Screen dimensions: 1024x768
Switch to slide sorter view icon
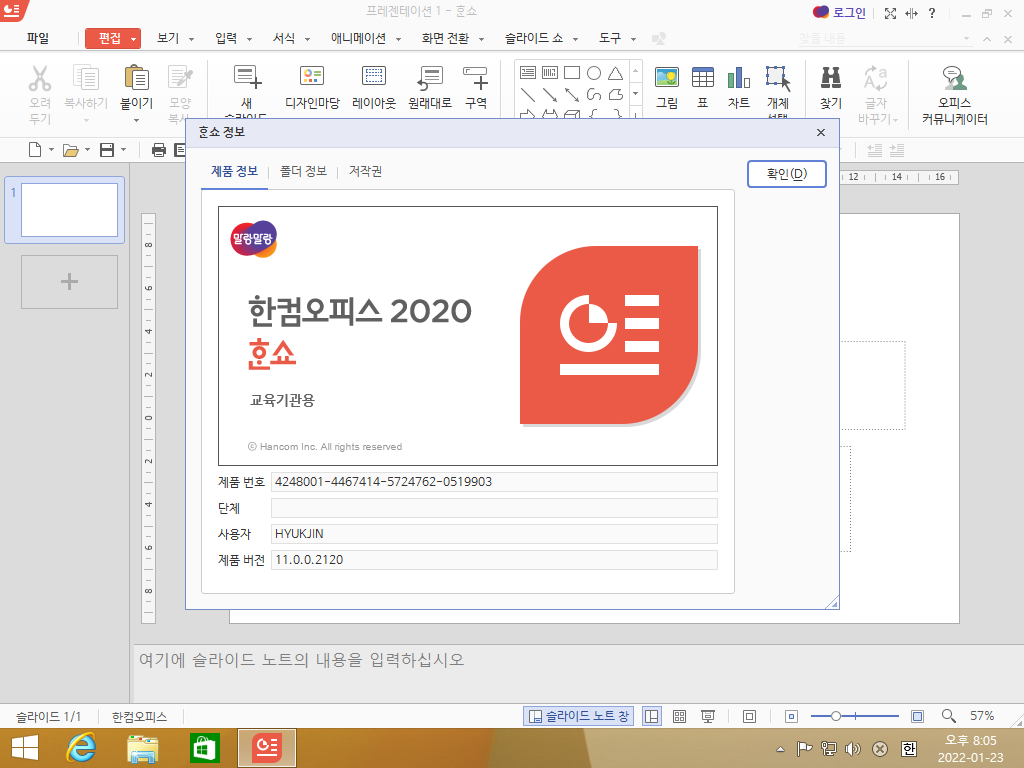(679, 716)
